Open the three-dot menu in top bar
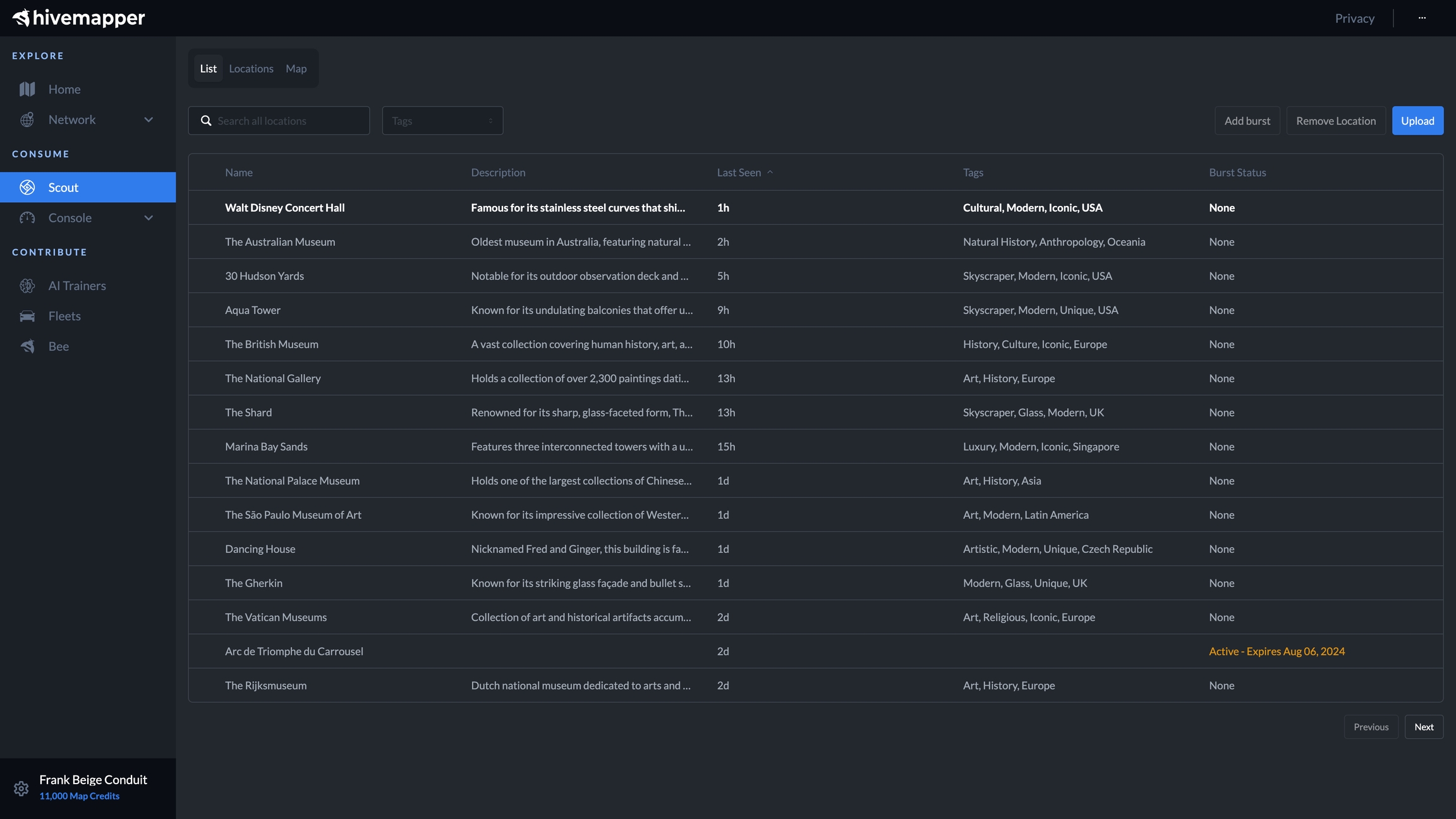Viewport: 1456px width, 819px height. coord(1422,18)
